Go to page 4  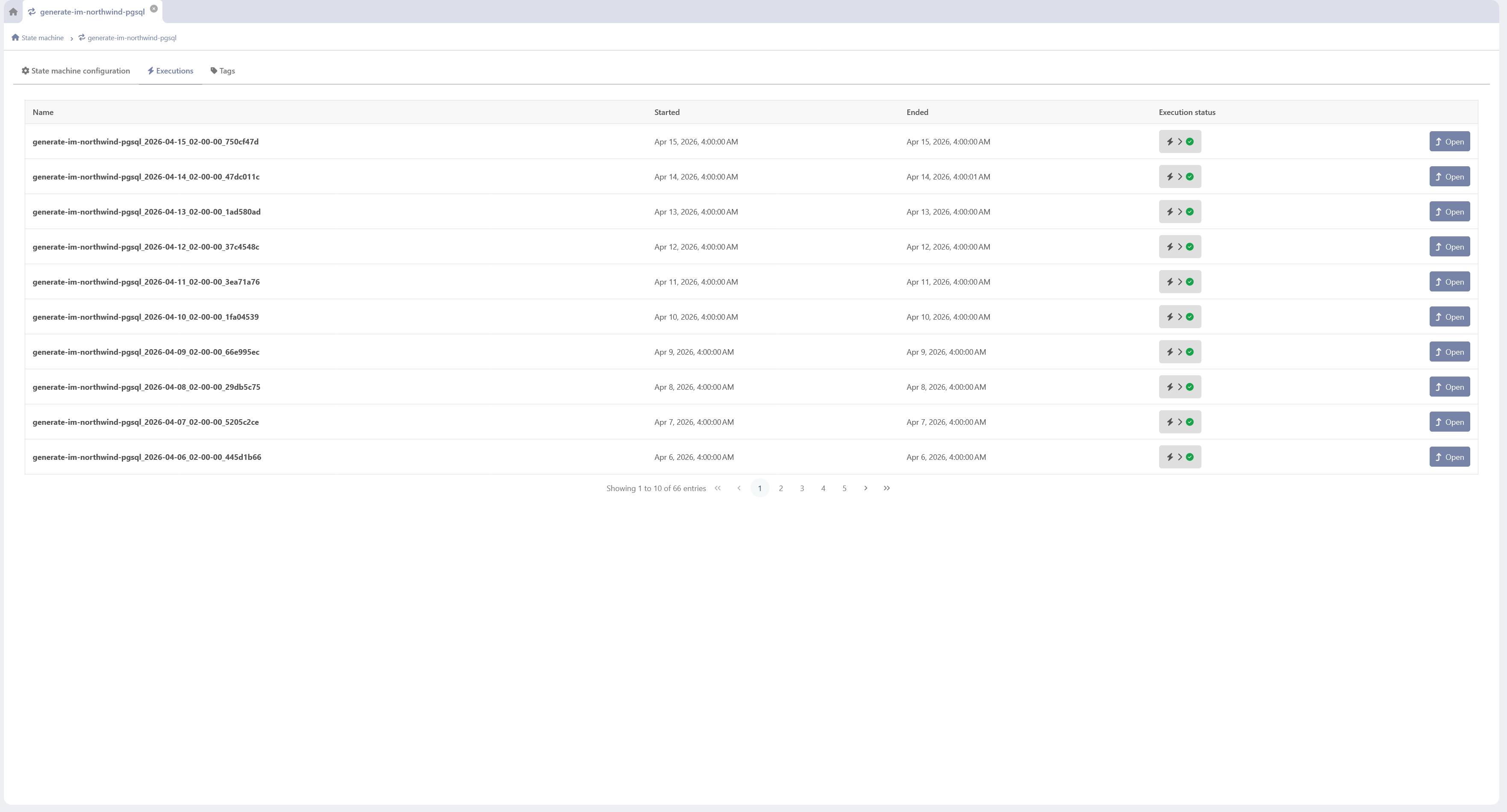[x=823, y=488]
